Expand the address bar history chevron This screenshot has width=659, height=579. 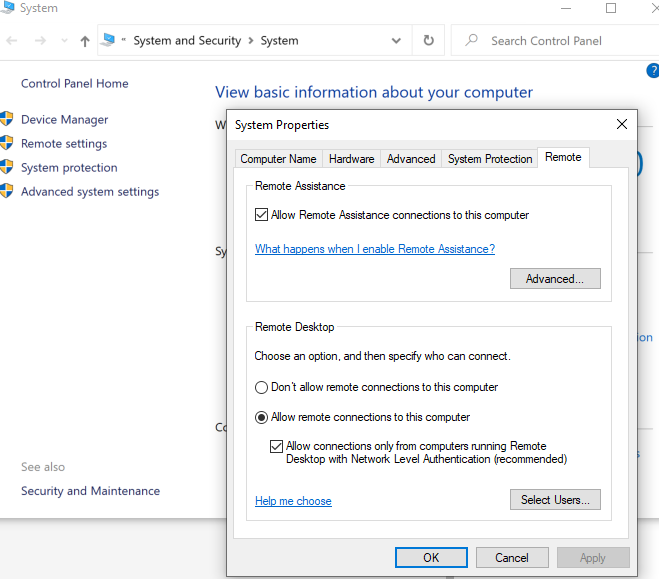(396, 41)
